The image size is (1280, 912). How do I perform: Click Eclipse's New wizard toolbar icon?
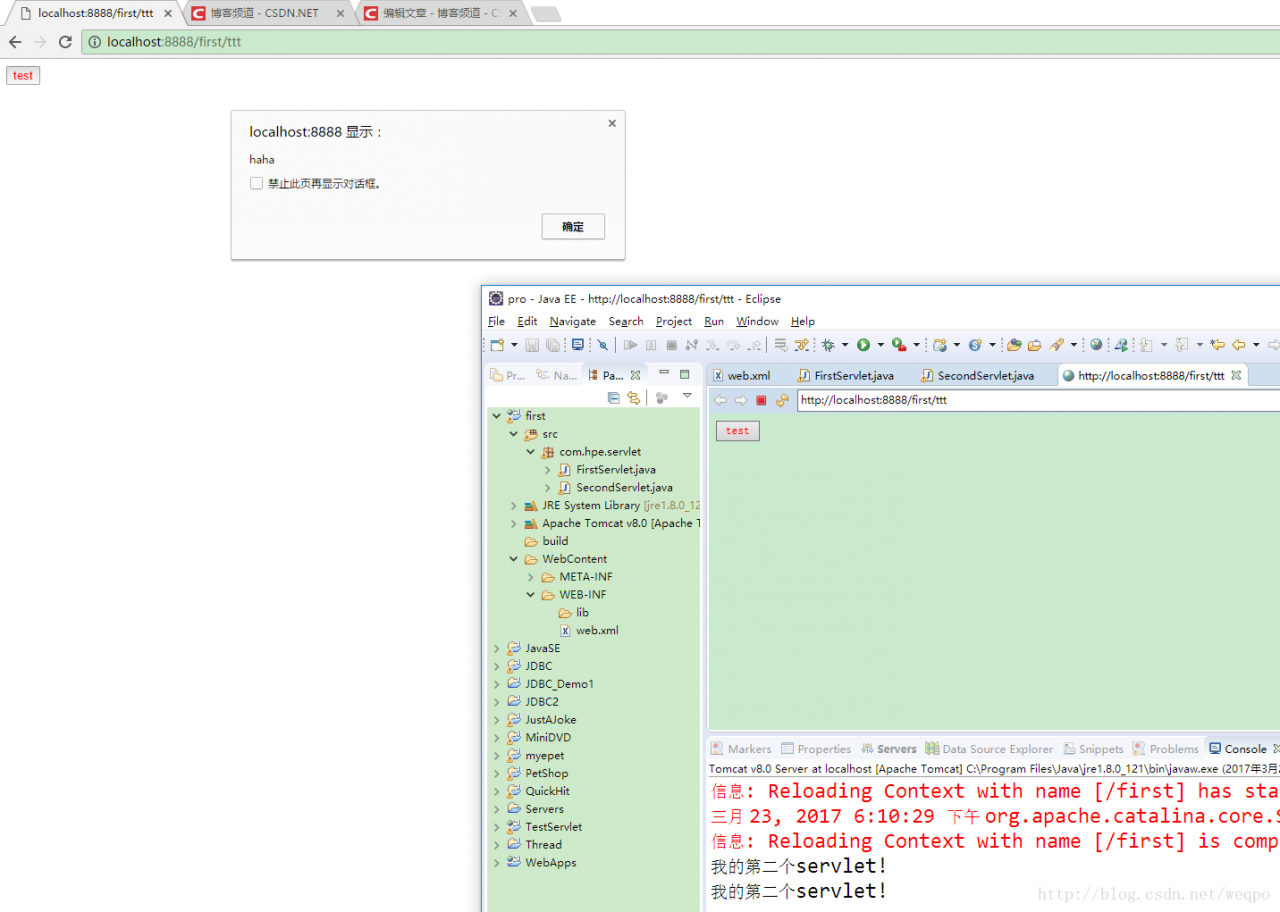pos(497,345)
